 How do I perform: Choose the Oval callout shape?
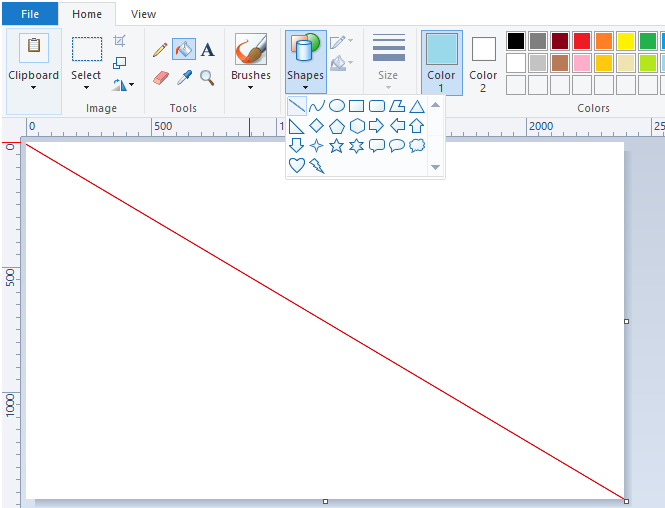click(x=397, y=145)
